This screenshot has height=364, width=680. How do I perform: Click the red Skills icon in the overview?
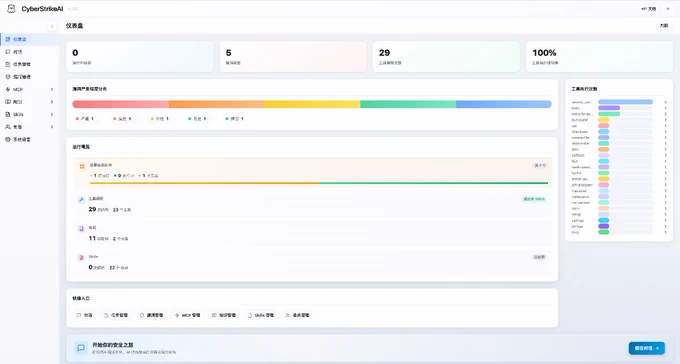81,258
